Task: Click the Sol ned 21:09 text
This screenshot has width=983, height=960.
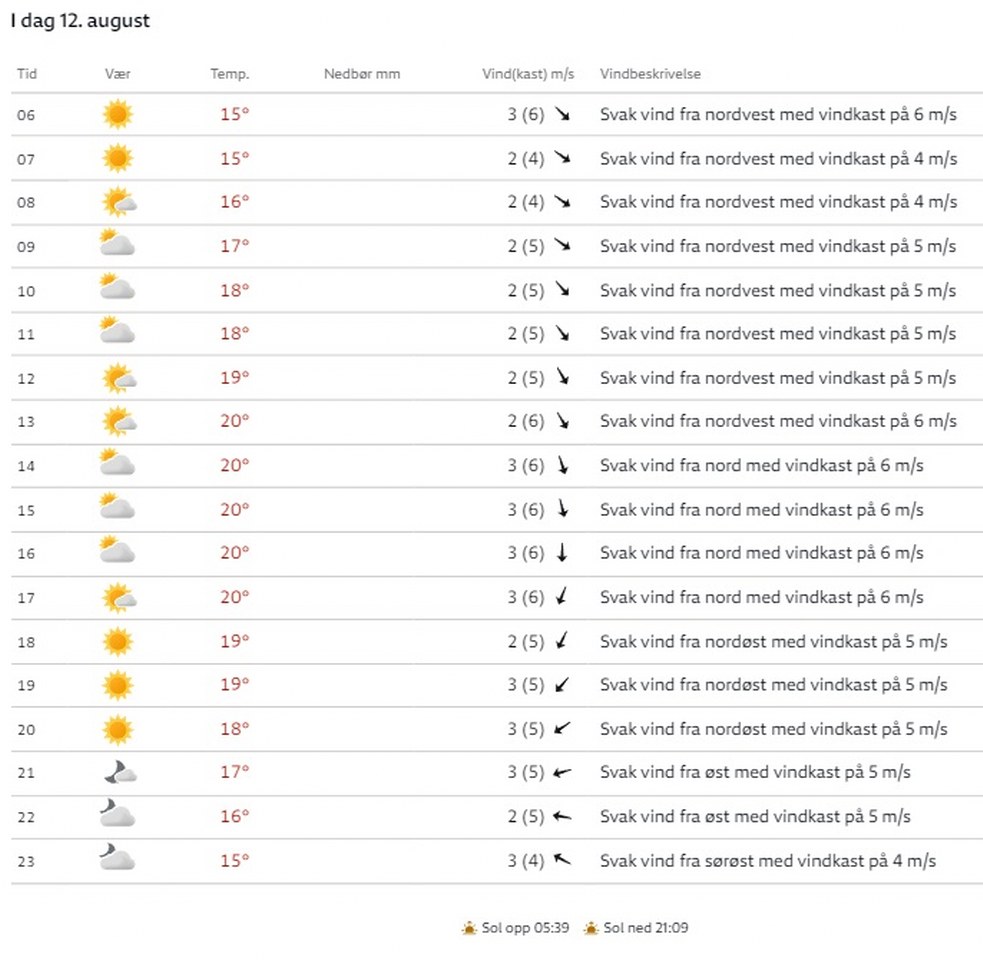Action: point(645,928)
